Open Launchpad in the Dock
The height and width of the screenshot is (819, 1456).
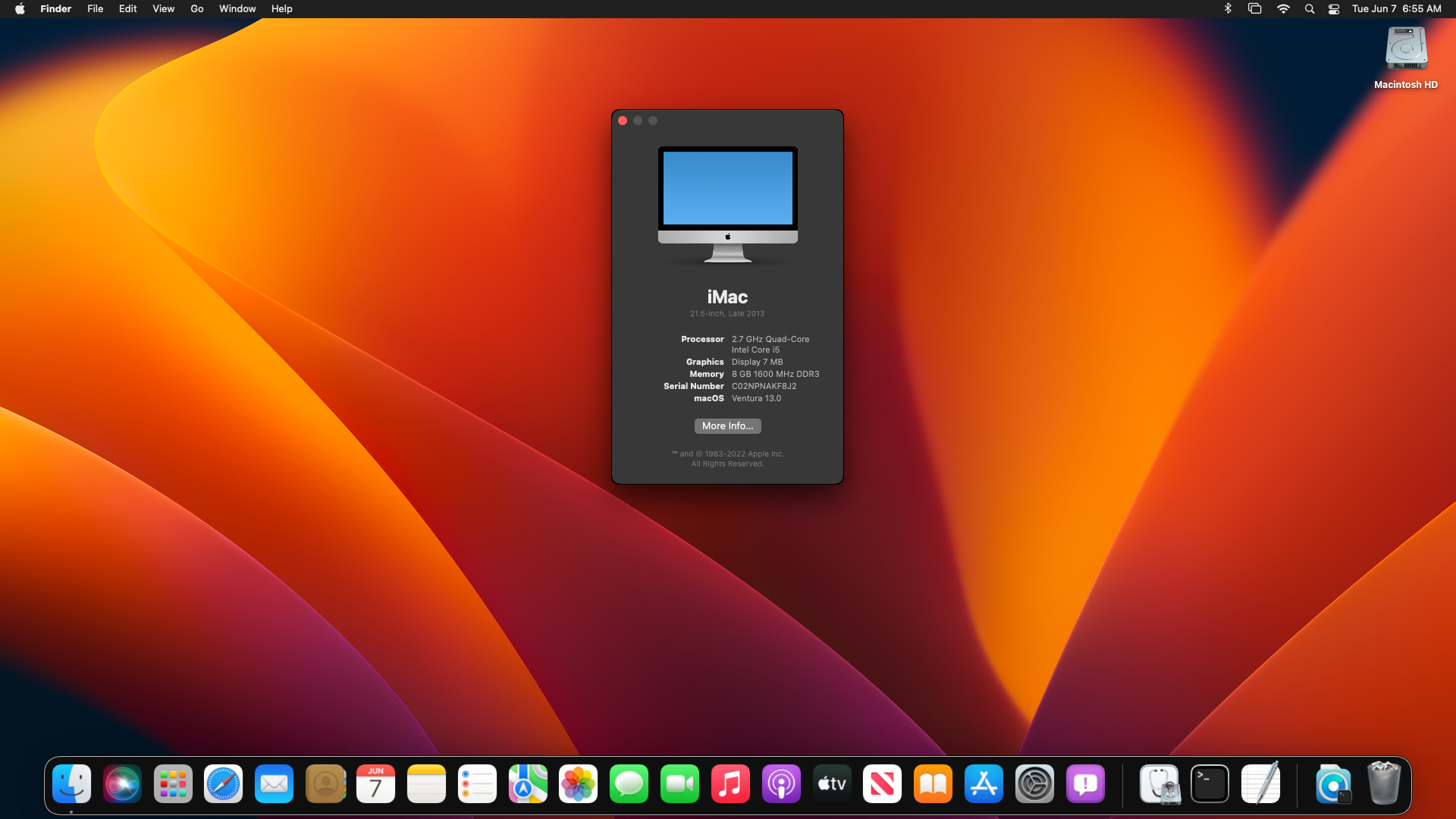pos(173,784)
